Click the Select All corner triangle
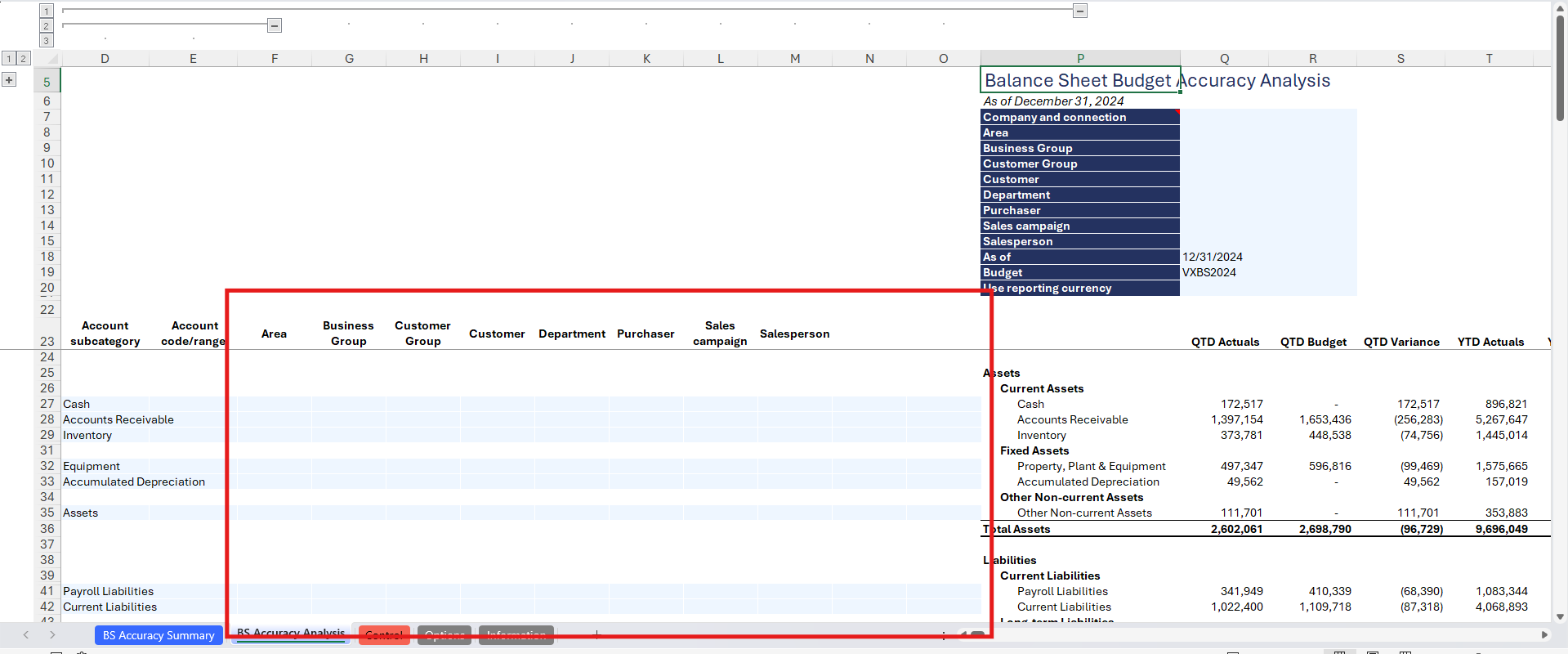The height and width of the screenshot is (654, 1568). pos(52,59)
